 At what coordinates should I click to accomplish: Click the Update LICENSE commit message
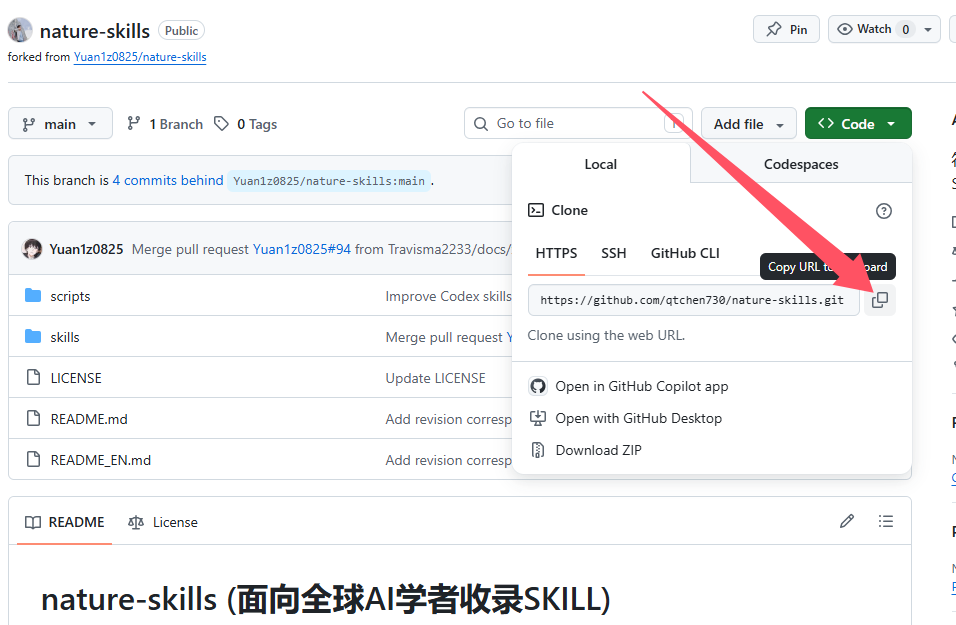pos(435,377)
